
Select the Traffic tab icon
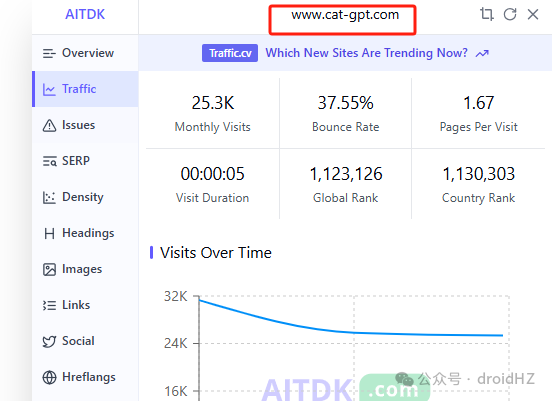tap(49, 89)
